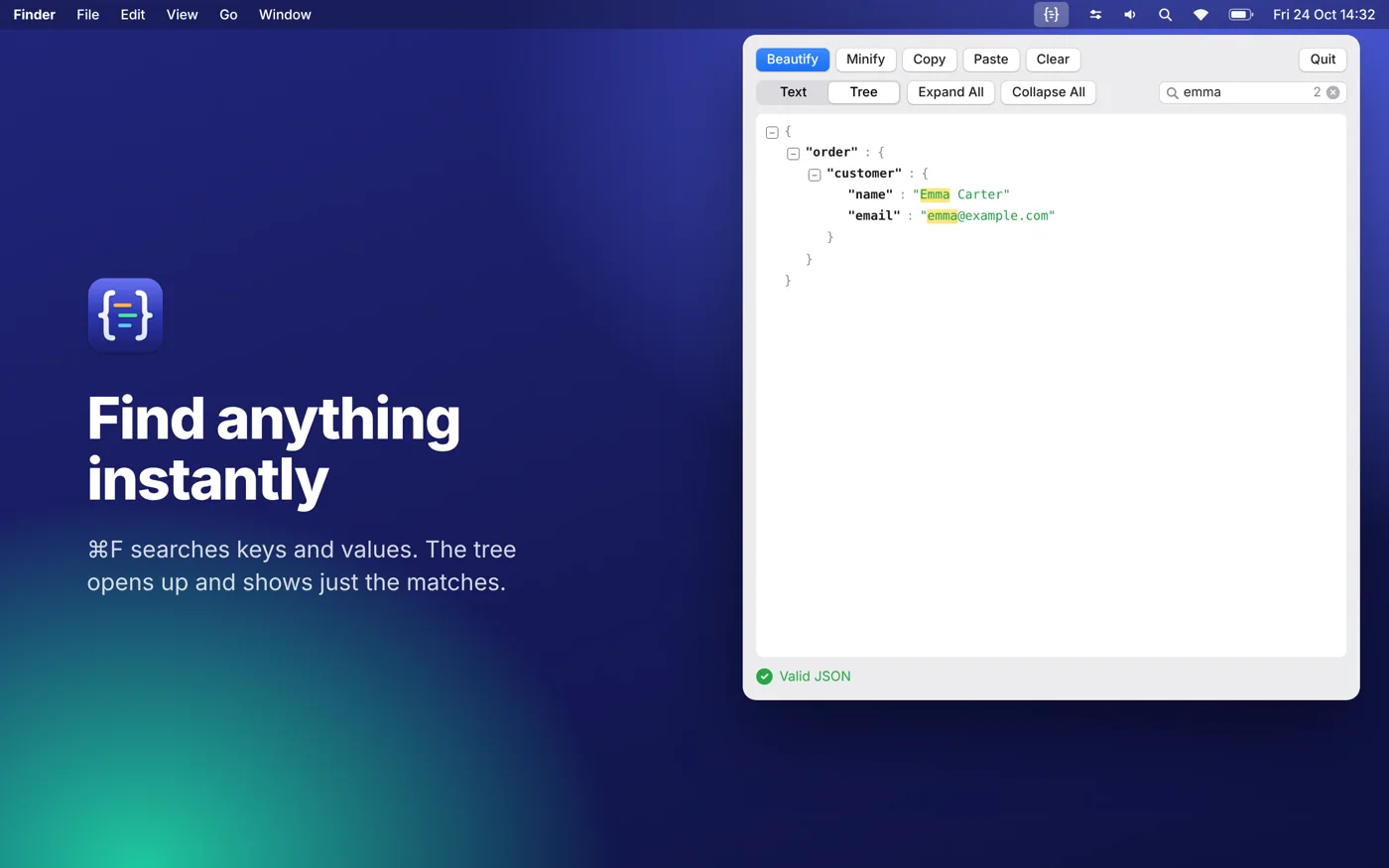Click the "email" key in the tree
This screenshot has height=868, width=1389.
pos(874,215)
